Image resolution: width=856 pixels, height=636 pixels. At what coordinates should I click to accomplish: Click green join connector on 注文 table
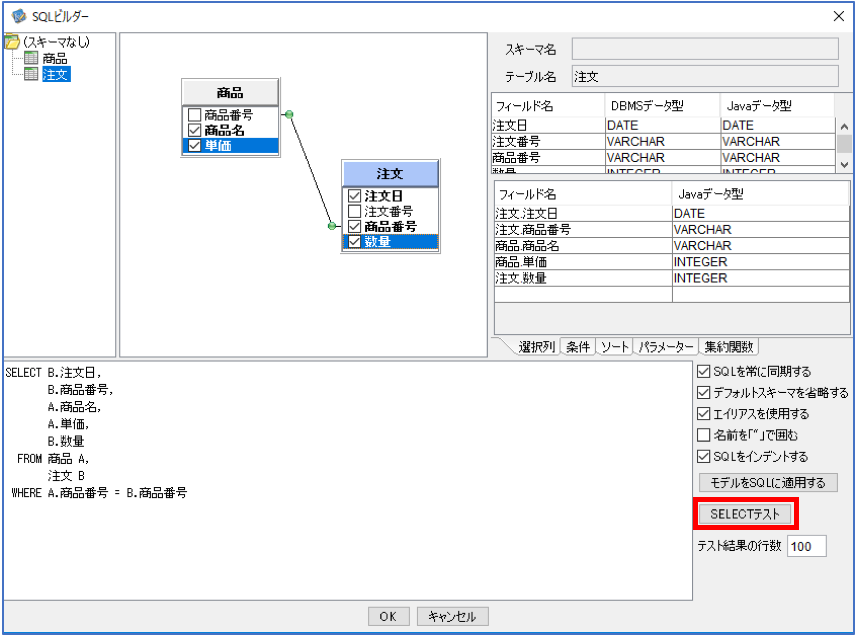(331, 225)
